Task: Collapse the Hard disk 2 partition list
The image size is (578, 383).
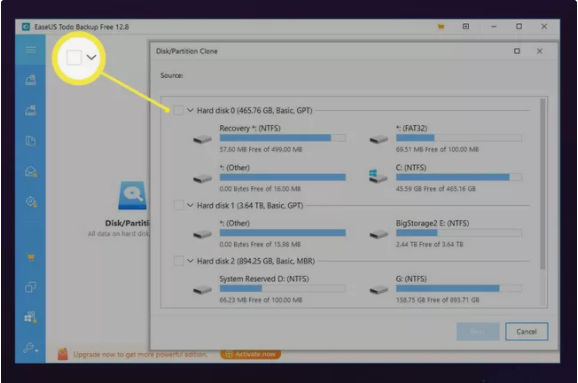Action: point(190,261)
